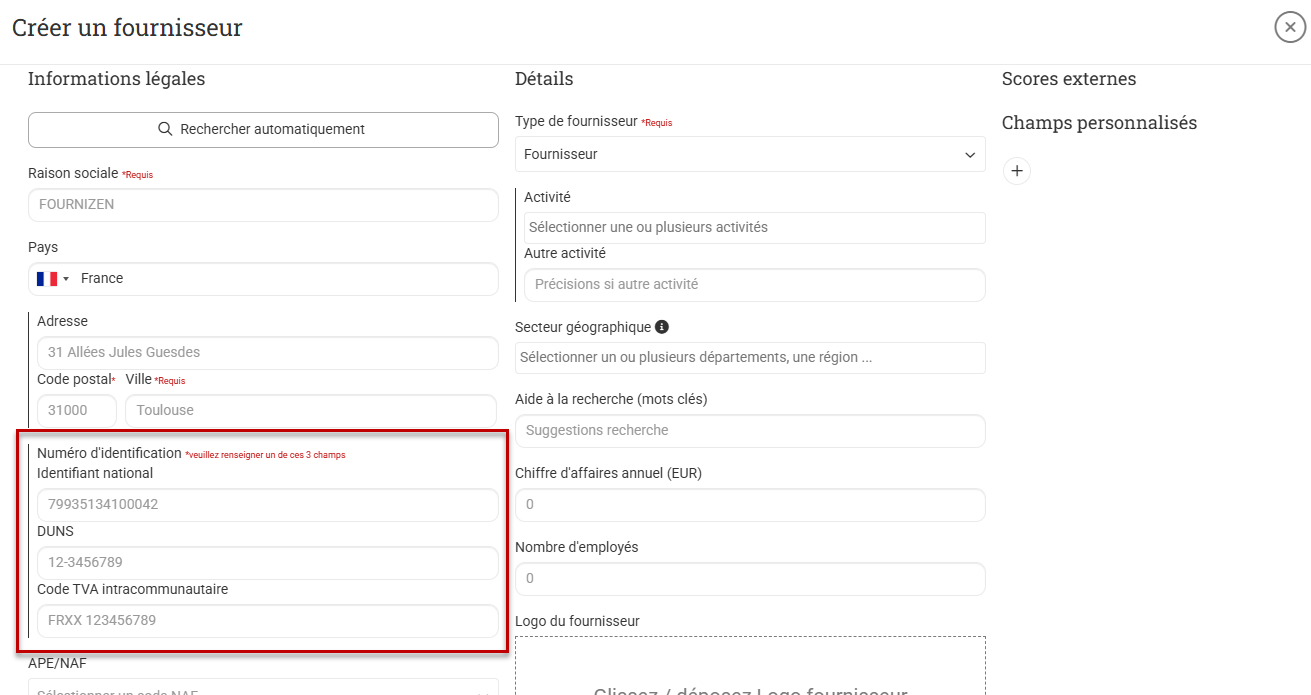1311x695 pixels.
Task: Open the Pays country dropdown
Action: (x=290, y=279)
